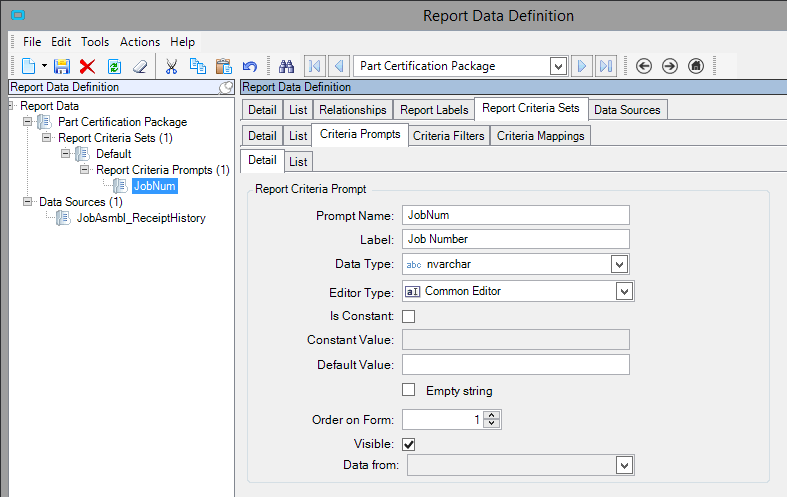Enable the Is Constant checkbox

point(408,316)
